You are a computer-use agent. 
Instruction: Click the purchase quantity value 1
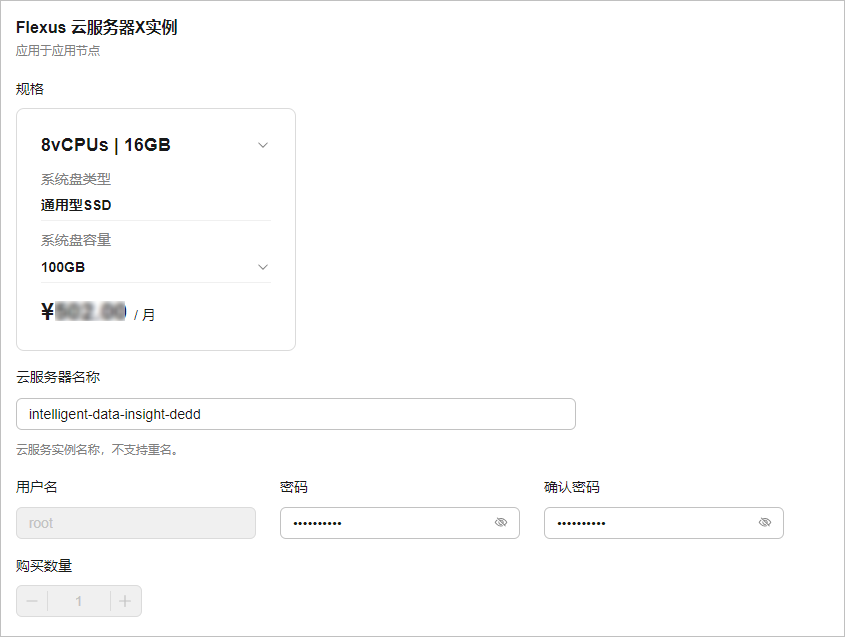pyautogui.click(x=79, y=601)
